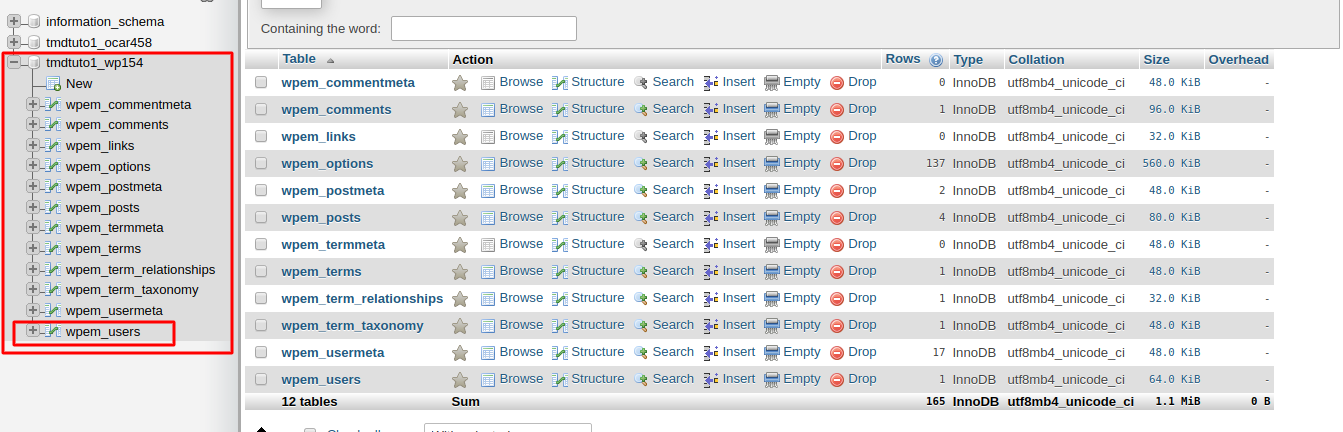The image size is (1343, 432).
Task: Expand the wpem_users table in sidebar
Action: pyautogui.click(x=33, y=331)
